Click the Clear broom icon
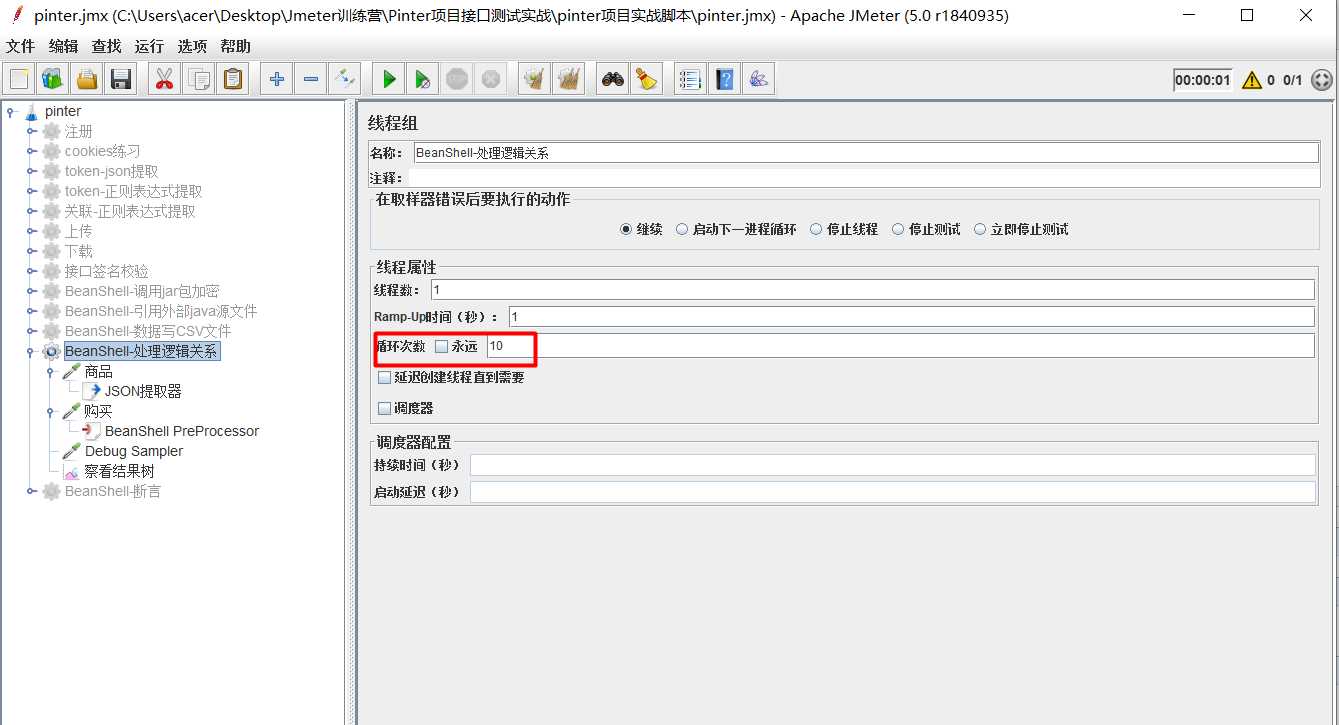 535,79
